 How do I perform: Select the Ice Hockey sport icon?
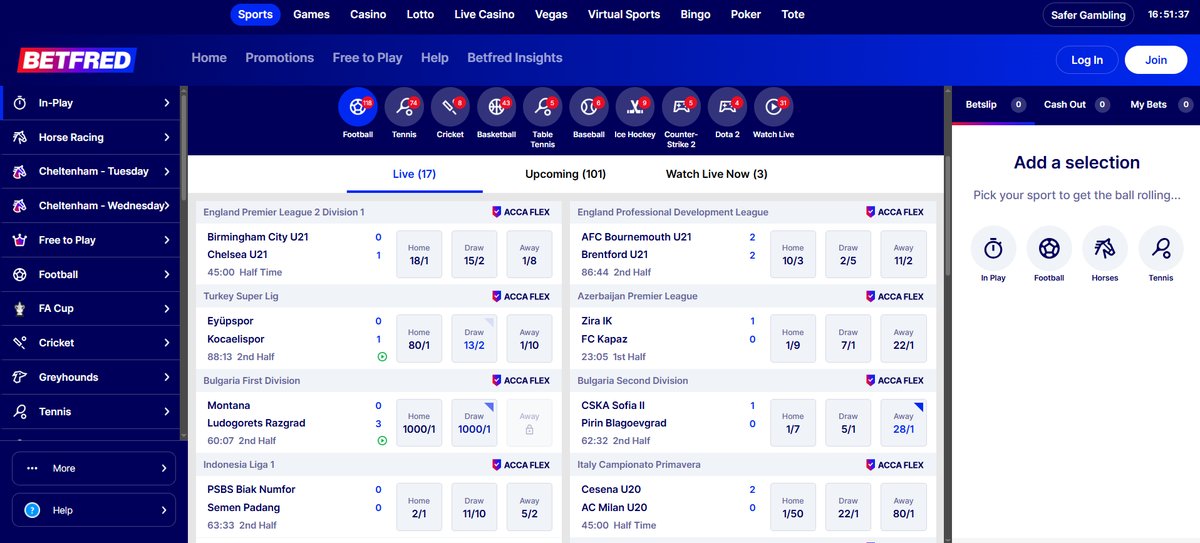pyautogui.click(x=635, y=107)
